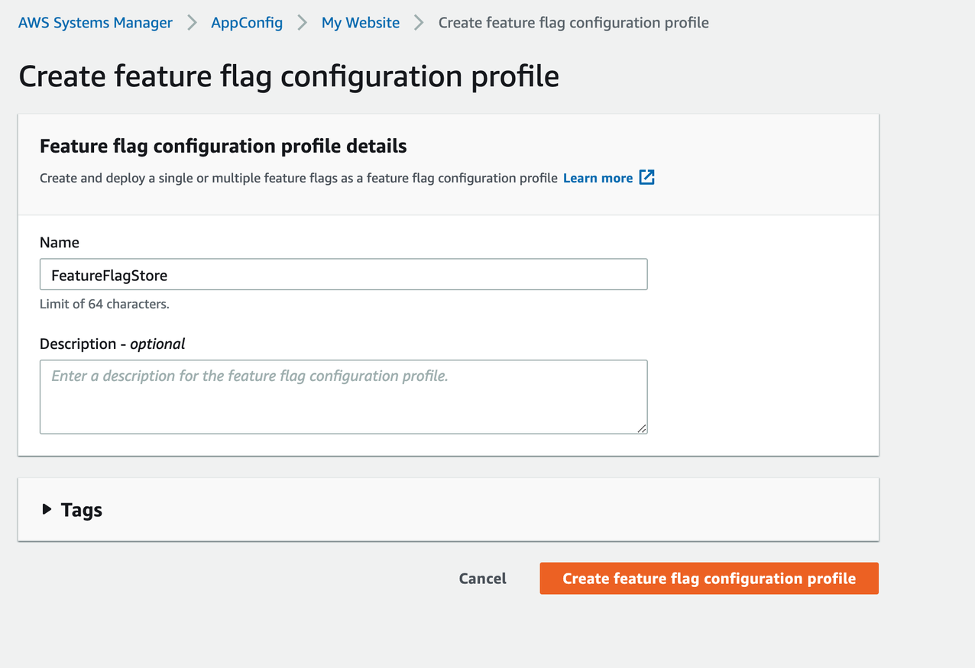Viewport: 977px width, 668px height.
Task: Click inside the Description text area
Action: (343, 395)
